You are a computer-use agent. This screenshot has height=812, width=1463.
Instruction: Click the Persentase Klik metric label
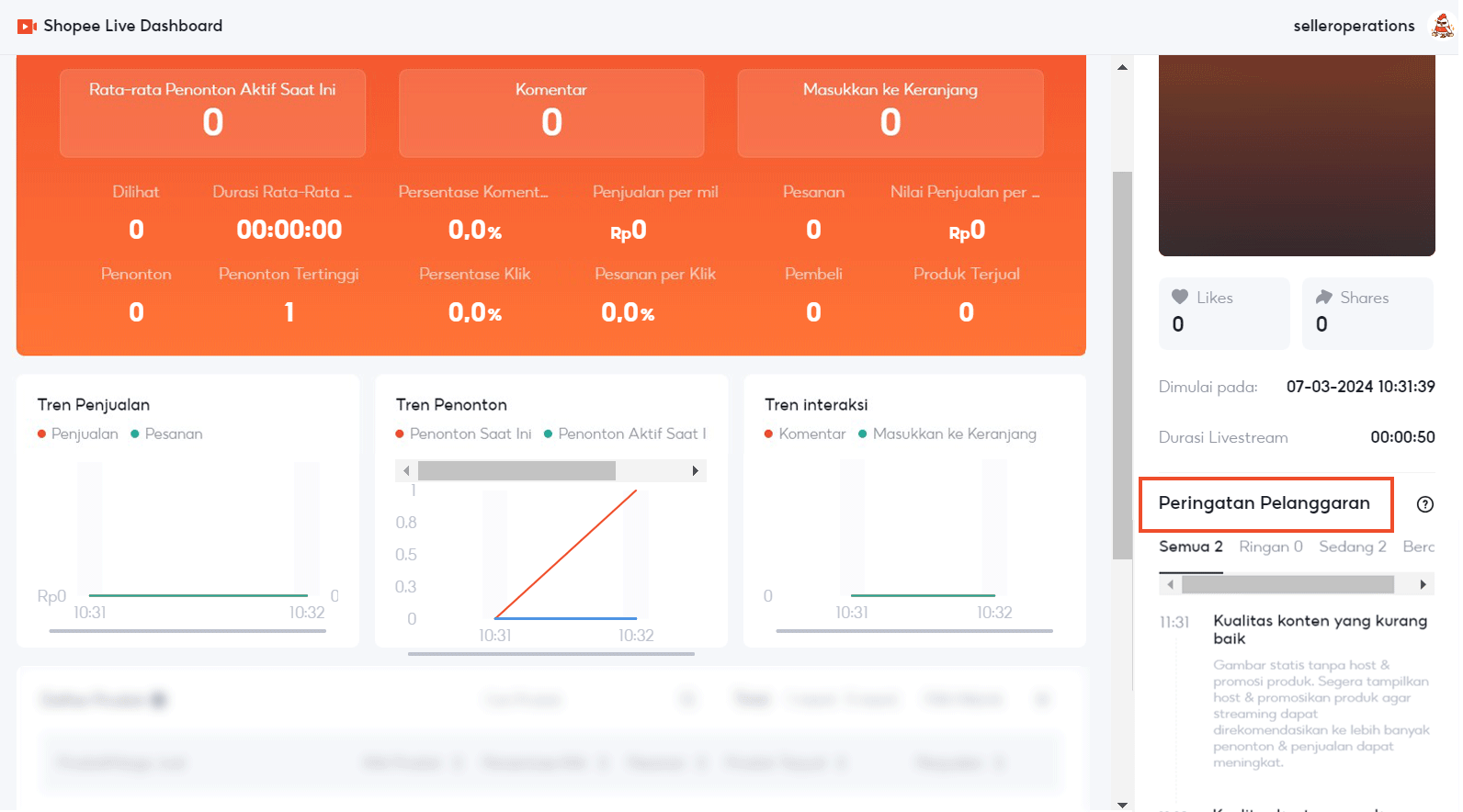[475, 274]
